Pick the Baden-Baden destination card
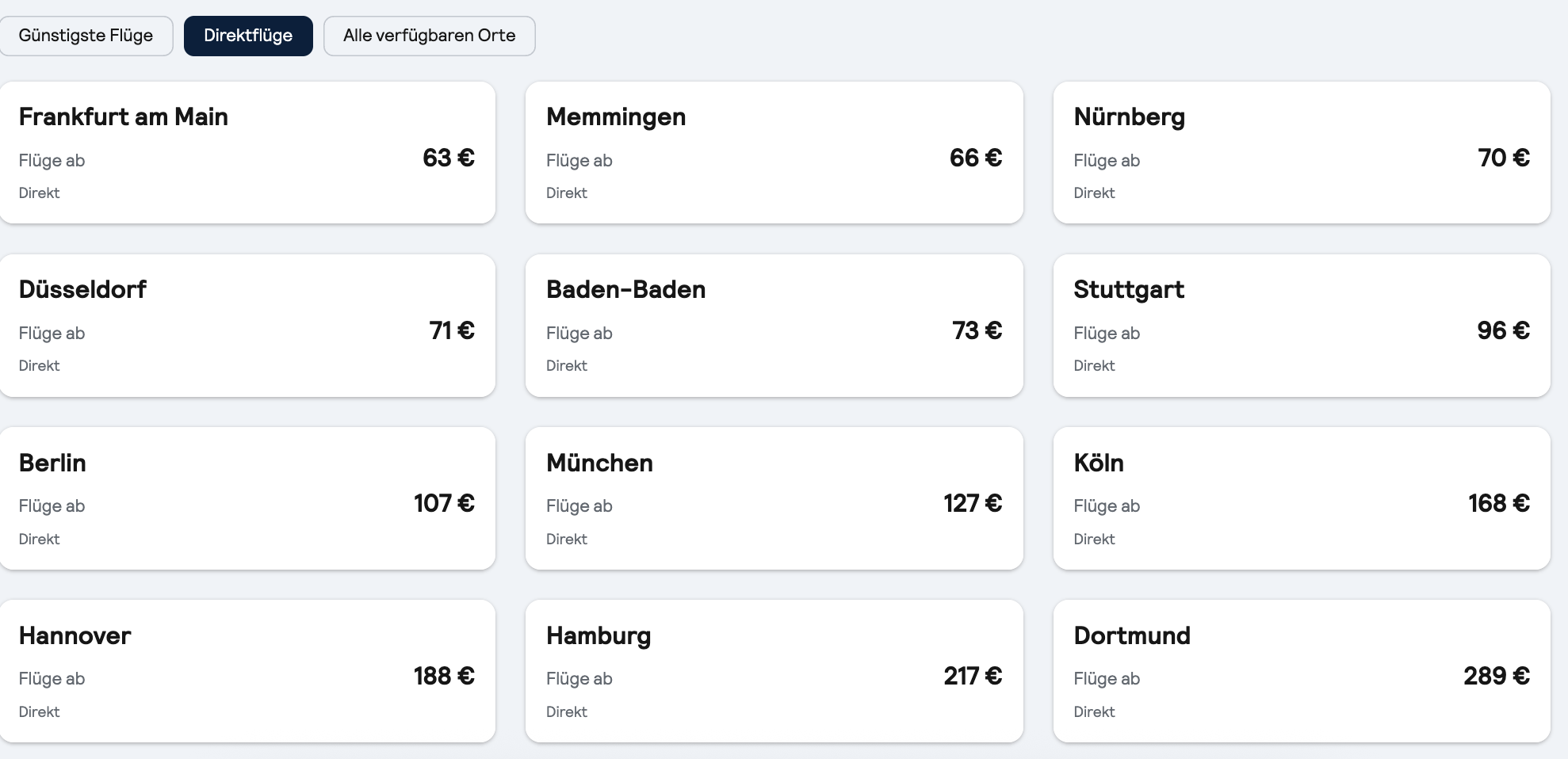The image size is (1568, 759). pyautogui.click(x=774, y=326)
